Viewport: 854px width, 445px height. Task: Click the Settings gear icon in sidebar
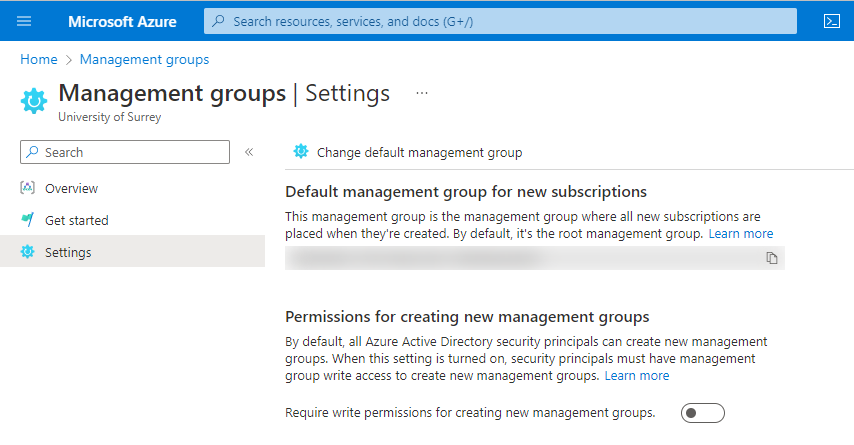point(27,252)
